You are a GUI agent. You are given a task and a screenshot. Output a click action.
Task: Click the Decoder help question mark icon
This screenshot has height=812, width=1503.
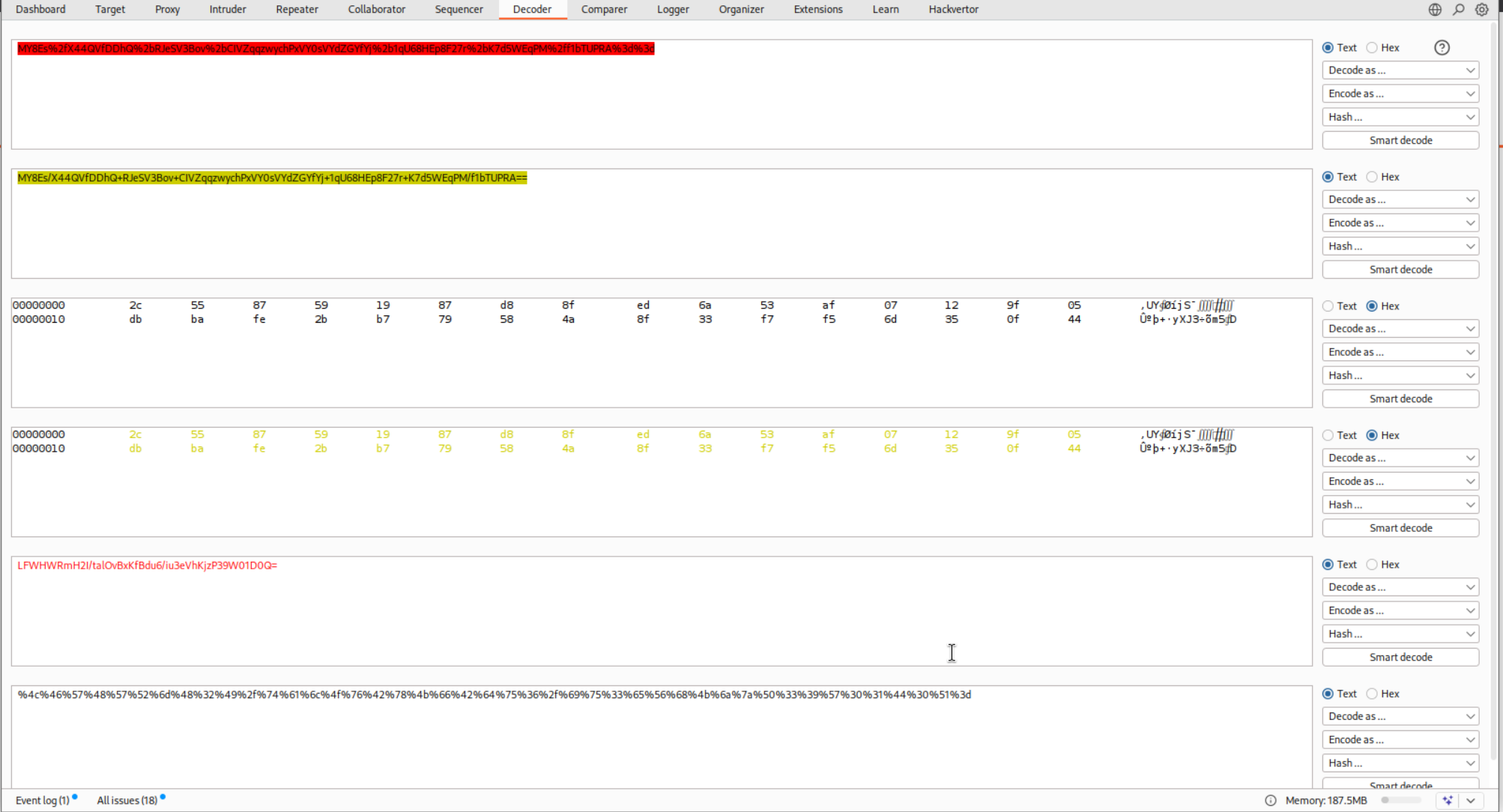1442,48
